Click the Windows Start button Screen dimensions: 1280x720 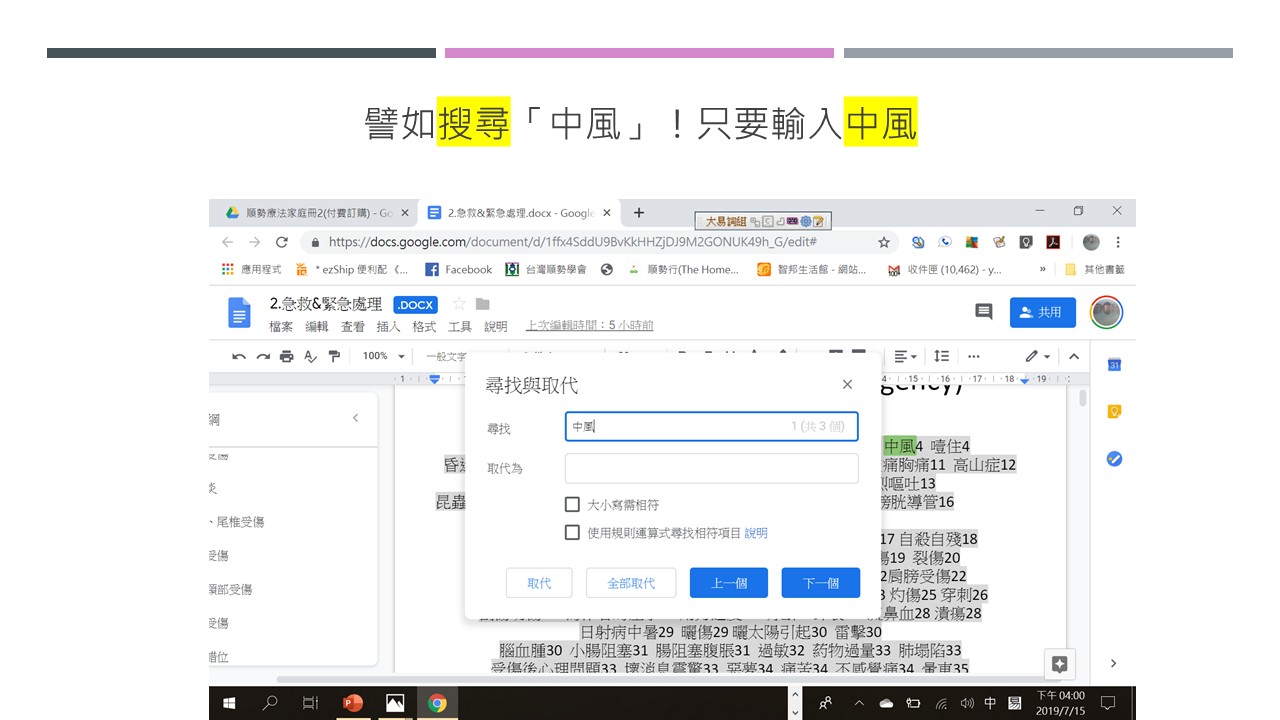(229, 703)
